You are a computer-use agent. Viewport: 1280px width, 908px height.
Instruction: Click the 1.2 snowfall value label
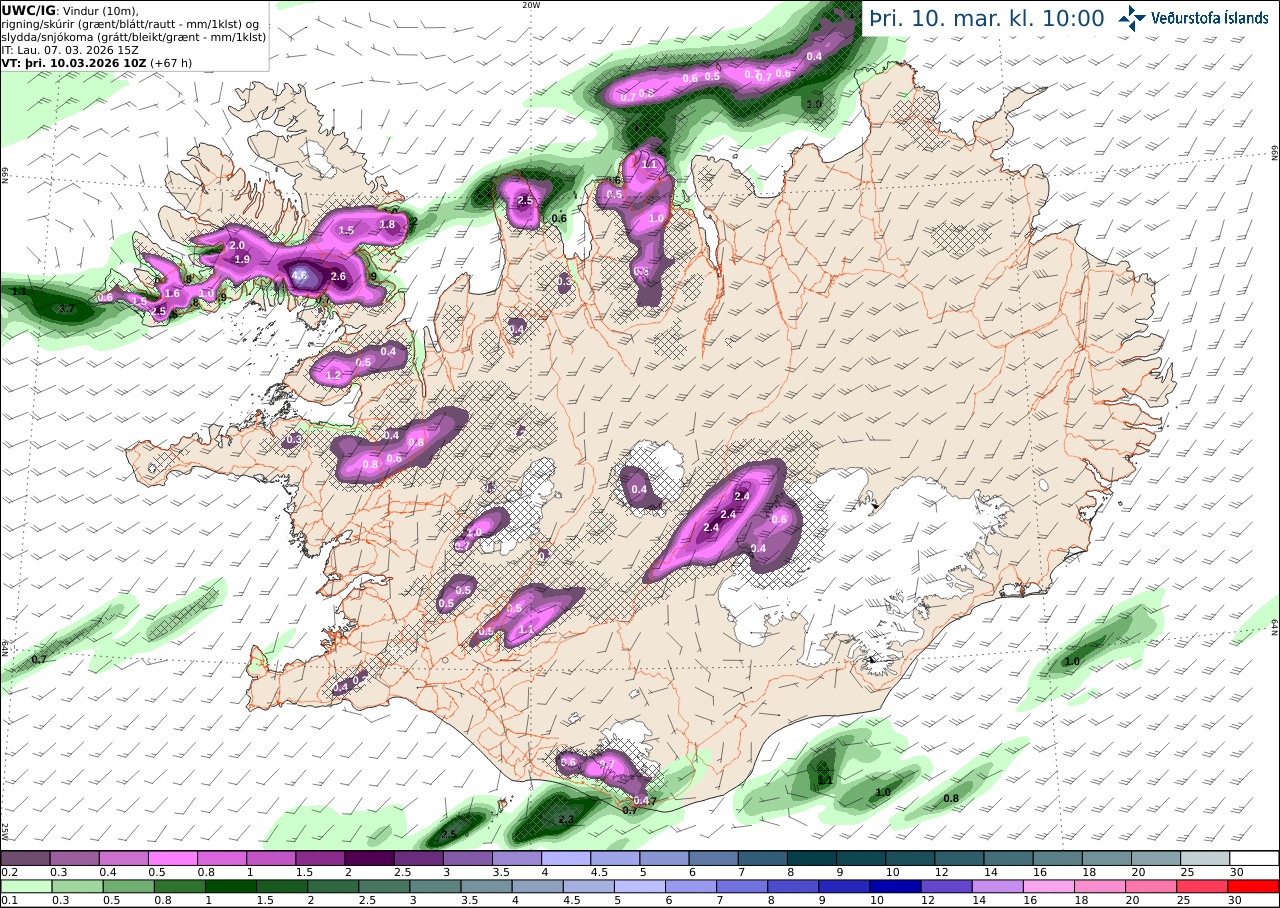[334, 375]
